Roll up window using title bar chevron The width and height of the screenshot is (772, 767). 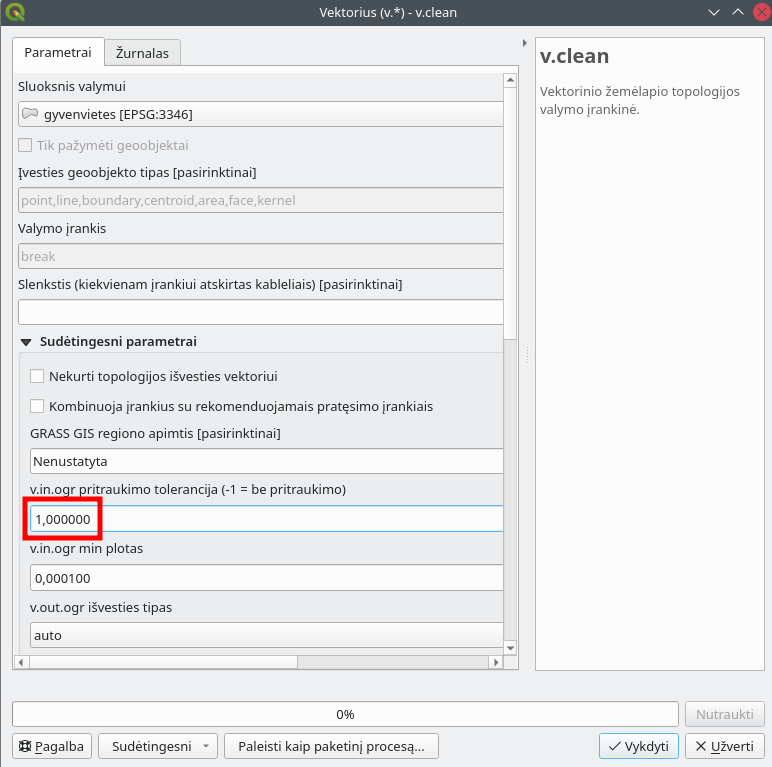coord(737,12)
